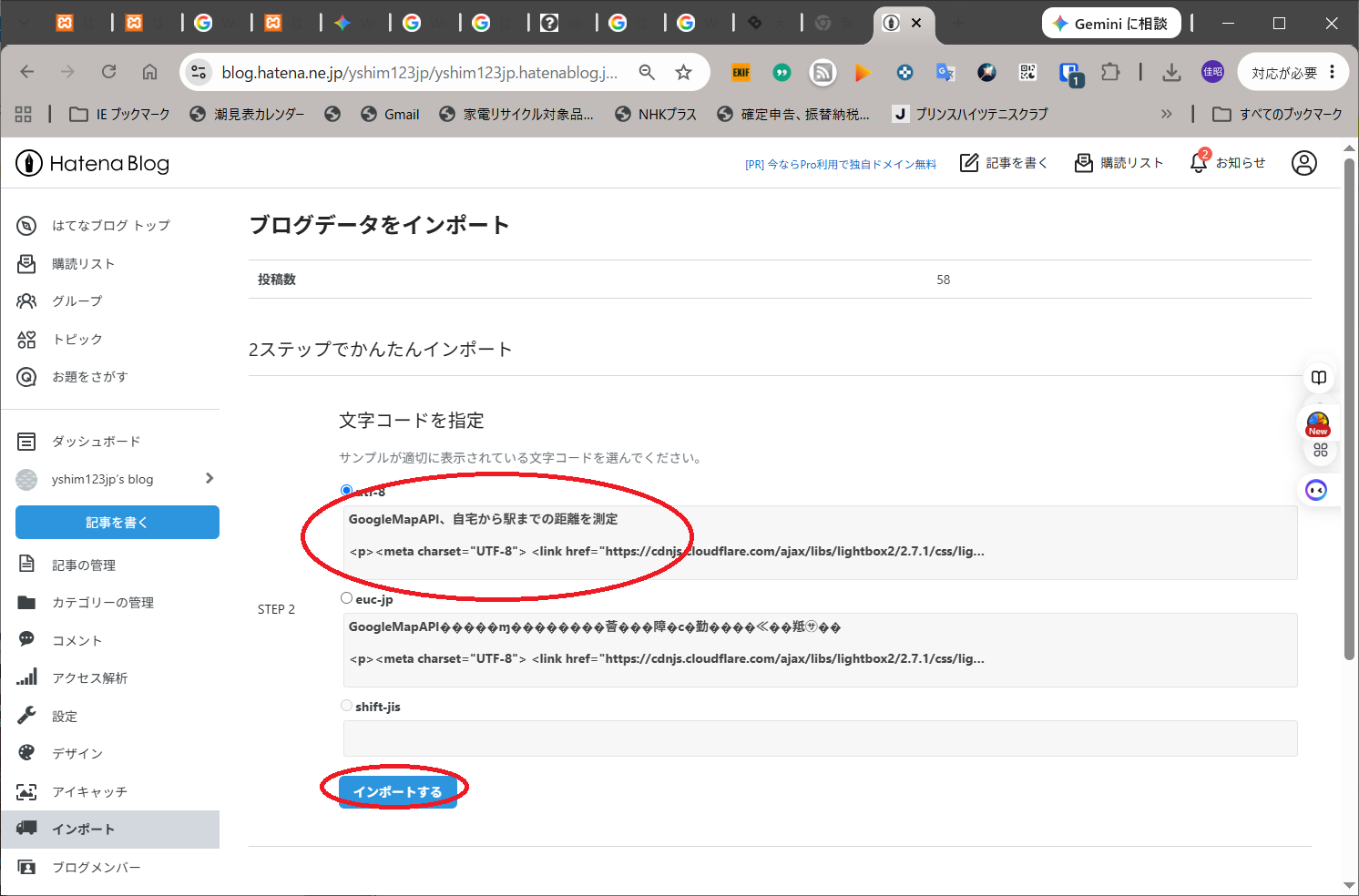Launch the QR code extension
The image size is (1359, 896).
1027,72
